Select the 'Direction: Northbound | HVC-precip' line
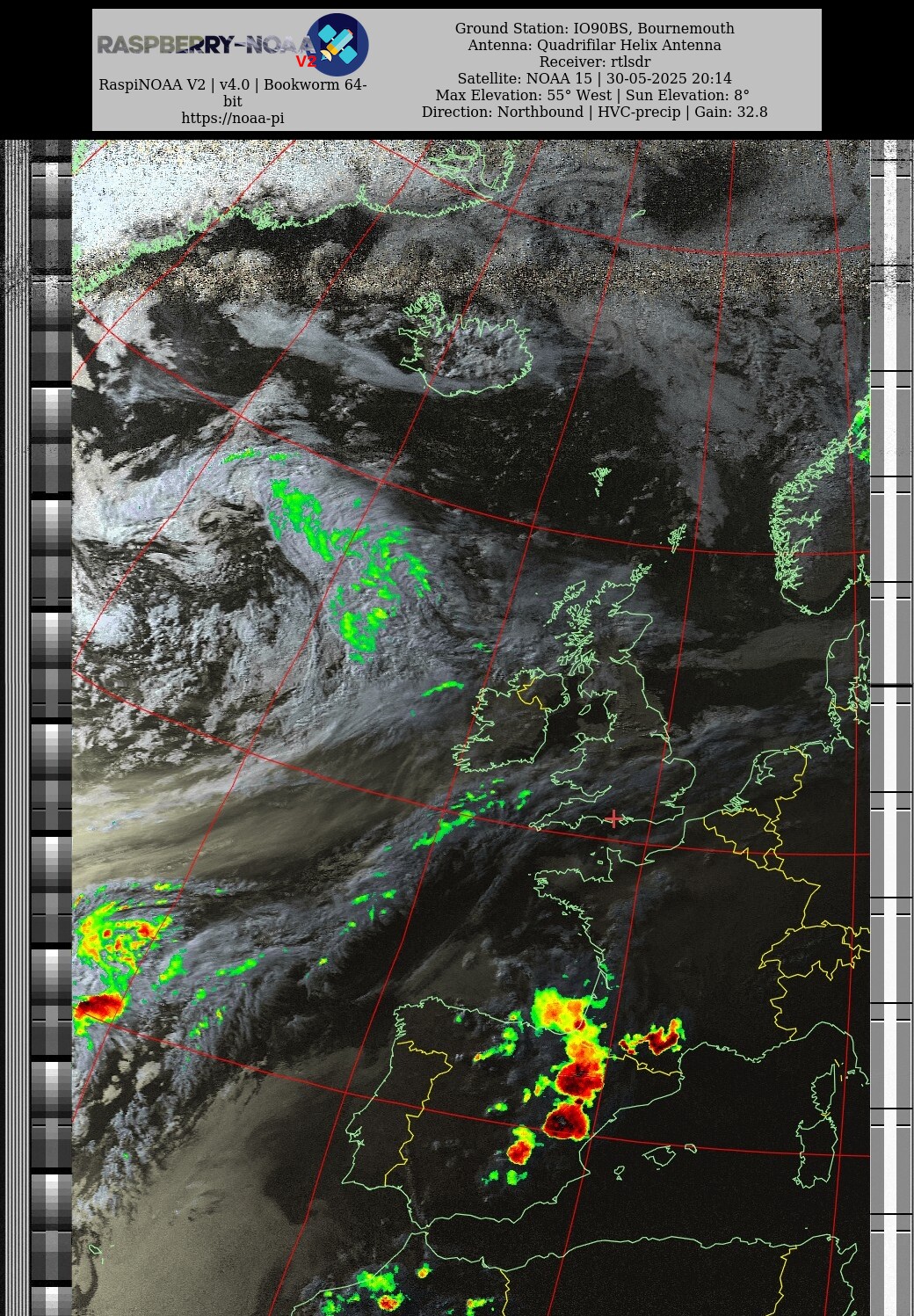Viewport: 914px width, 1316px height. [x=595, y=112]
